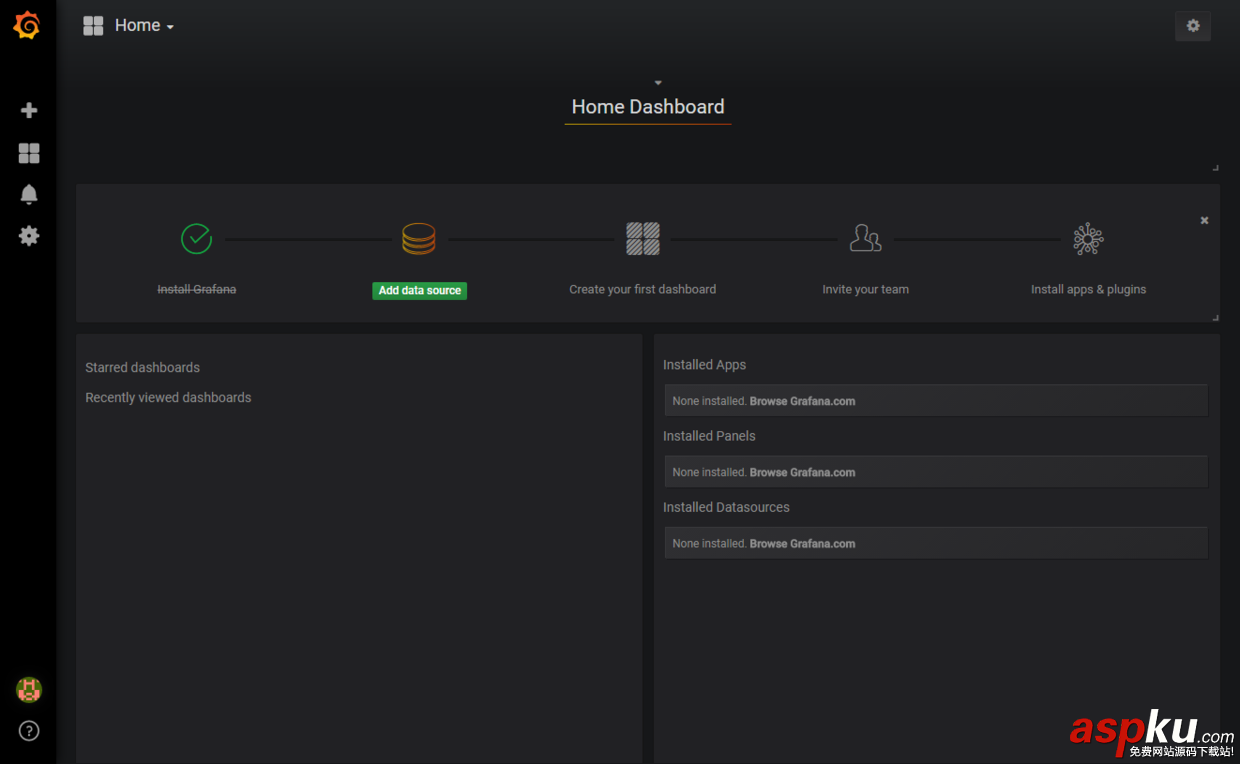Close the getting started panel

click(1204, 220)
